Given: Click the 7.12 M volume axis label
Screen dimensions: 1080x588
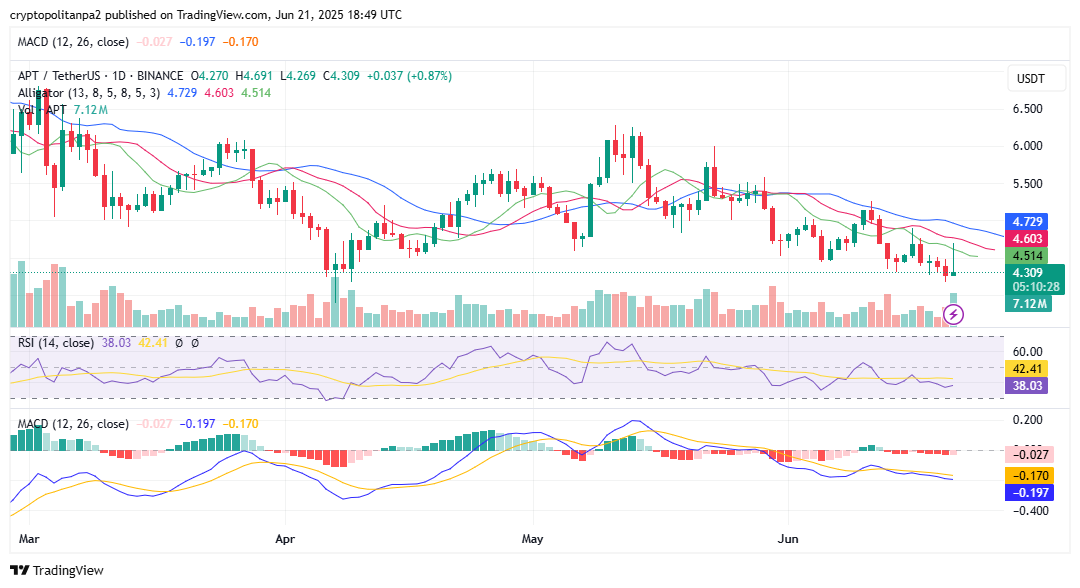Looking at the screenshot, I should pyautogui.click(x=1029, y=304).
